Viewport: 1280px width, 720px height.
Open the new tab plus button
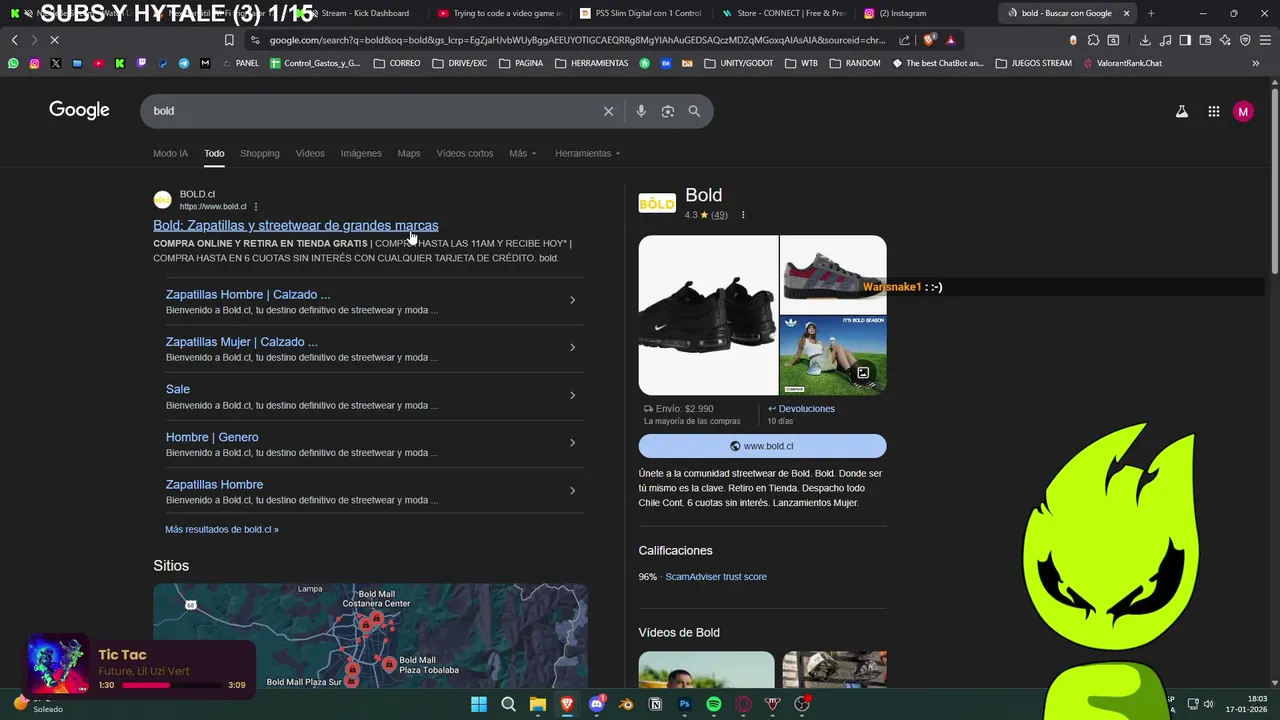(1151, 13)
